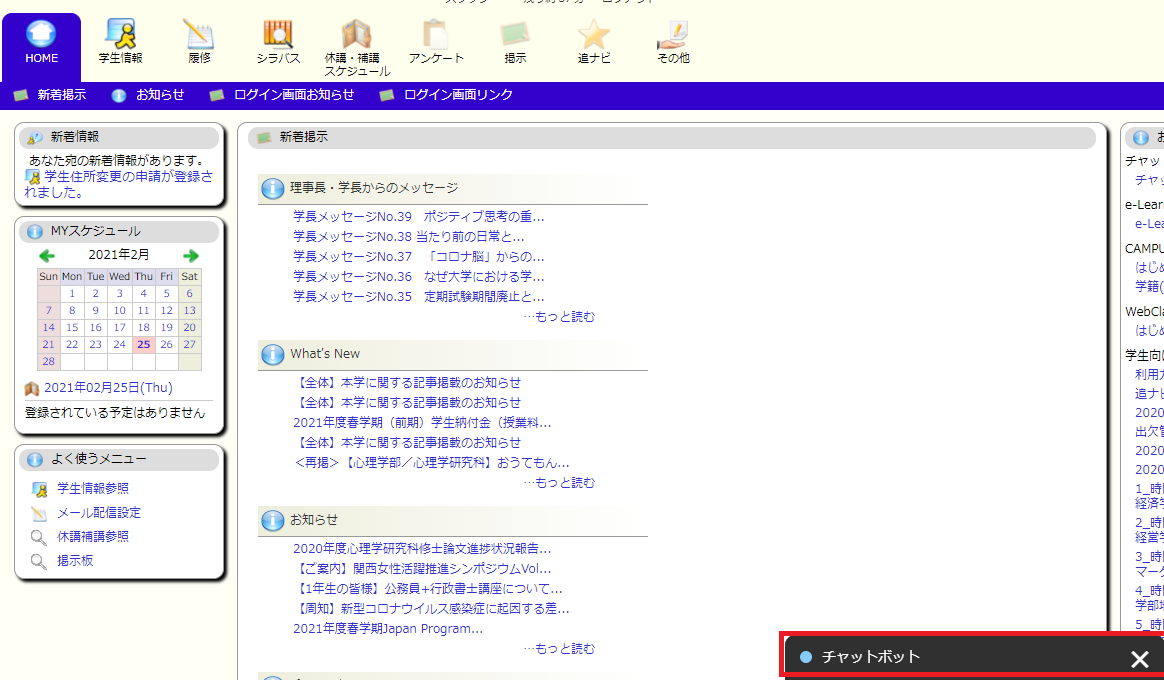This screenshot has width=1164, height=680.
Task: Click the お知らせ info icon in purple bar
Action: (119, 95)
